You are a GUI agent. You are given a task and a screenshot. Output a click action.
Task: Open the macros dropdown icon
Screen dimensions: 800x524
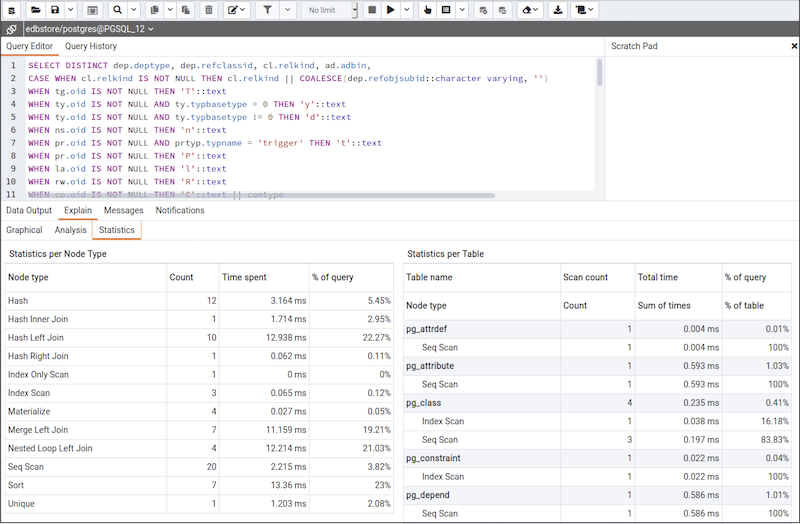(584, 10)
